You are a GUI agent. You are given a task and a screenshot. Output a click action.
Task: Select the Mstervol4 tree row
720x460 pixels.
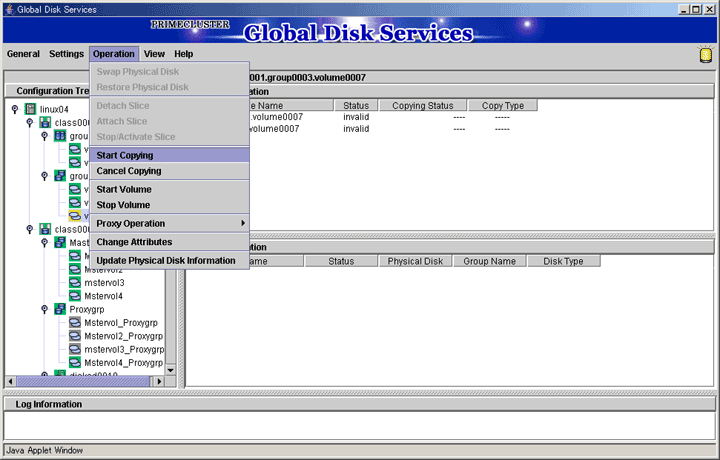coord(103,296)
